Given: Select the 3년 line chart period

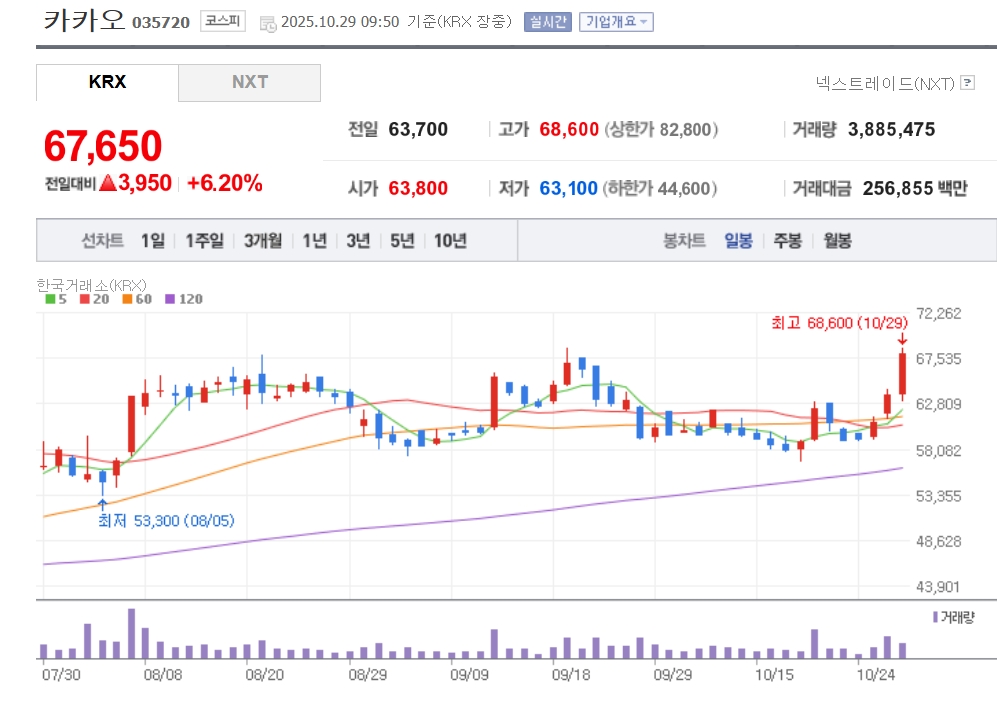Looking at the screenshot, I should tap(358, 240).
